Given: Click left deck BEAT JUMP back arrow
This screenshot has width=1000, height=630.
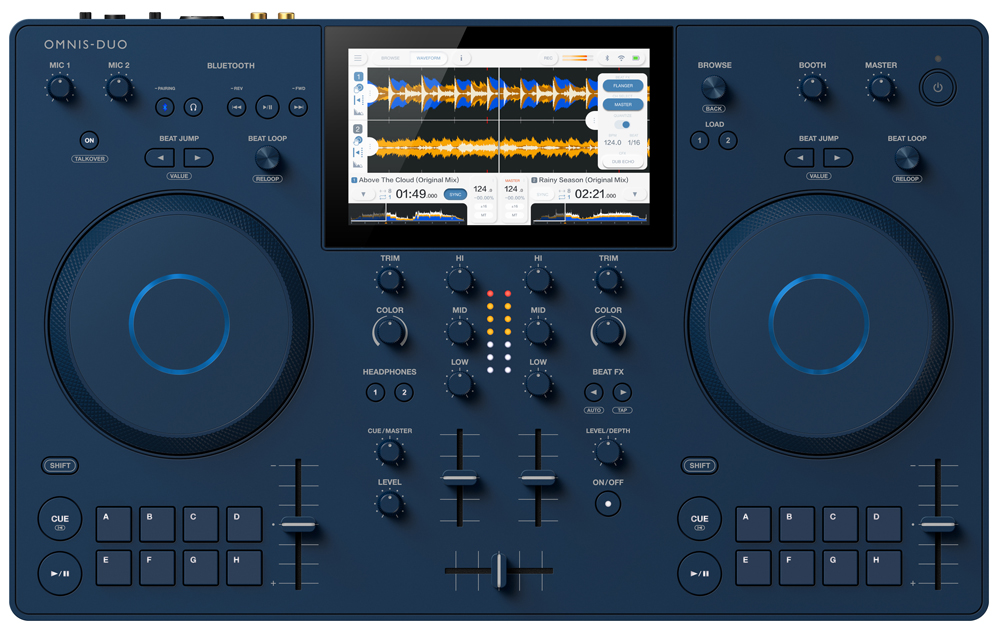Looking at the screenshot, I should [160, 158].
